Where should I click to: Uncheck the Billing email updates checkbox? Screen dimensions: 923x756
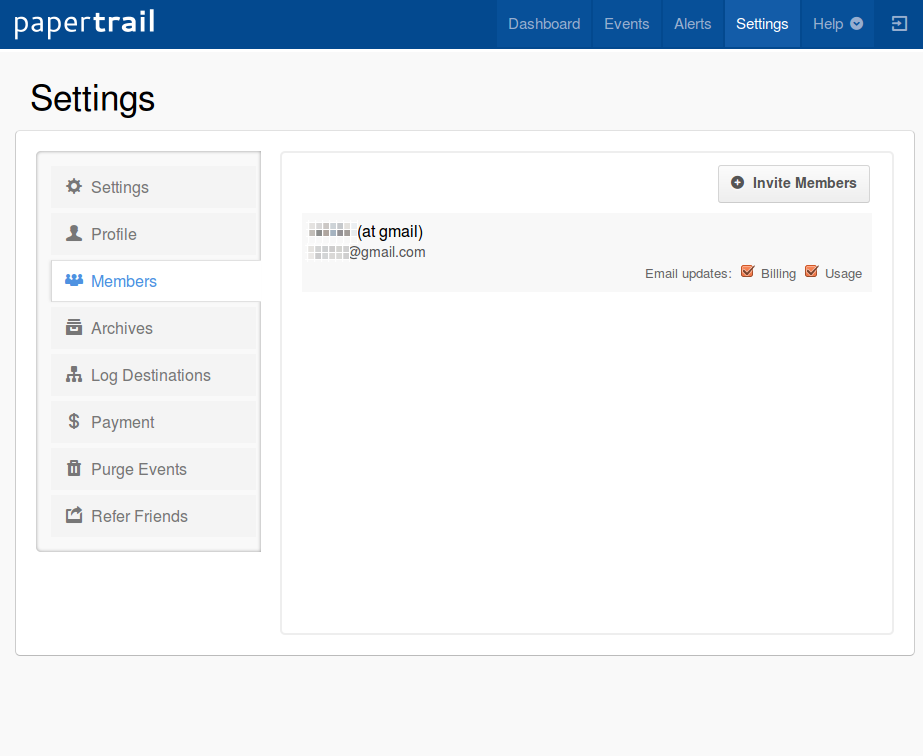(747, 272)
